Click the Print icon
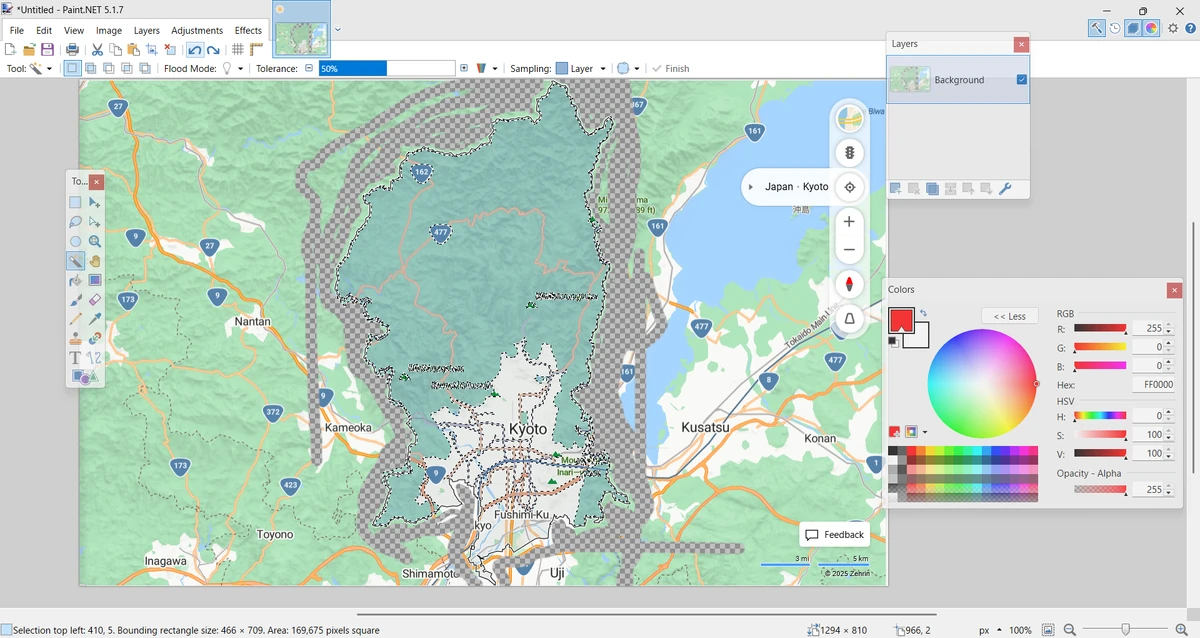1200x638 pixels. click(73, 49)
